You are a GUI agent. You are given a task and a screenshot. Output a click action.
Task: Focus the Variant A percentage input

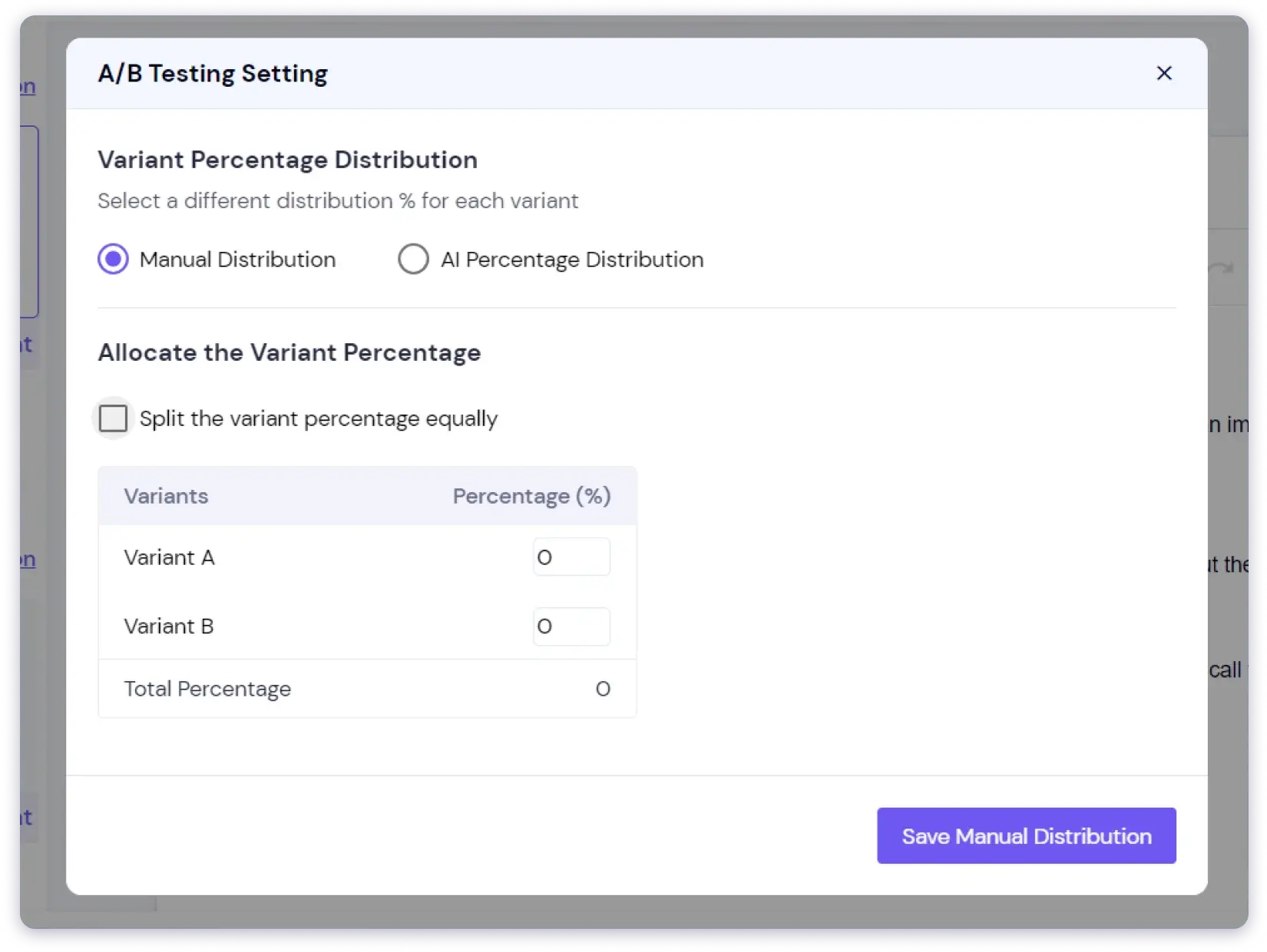571,557
